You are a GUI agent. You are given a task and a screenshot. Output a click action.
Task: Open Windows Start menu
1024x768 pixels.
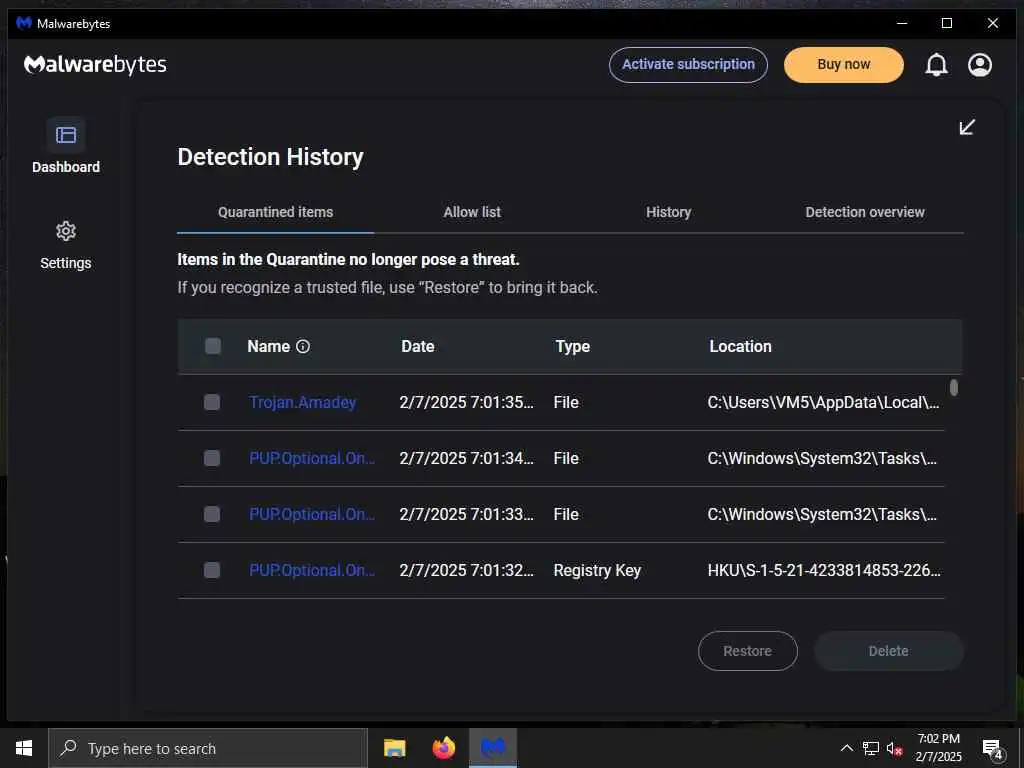24,748
